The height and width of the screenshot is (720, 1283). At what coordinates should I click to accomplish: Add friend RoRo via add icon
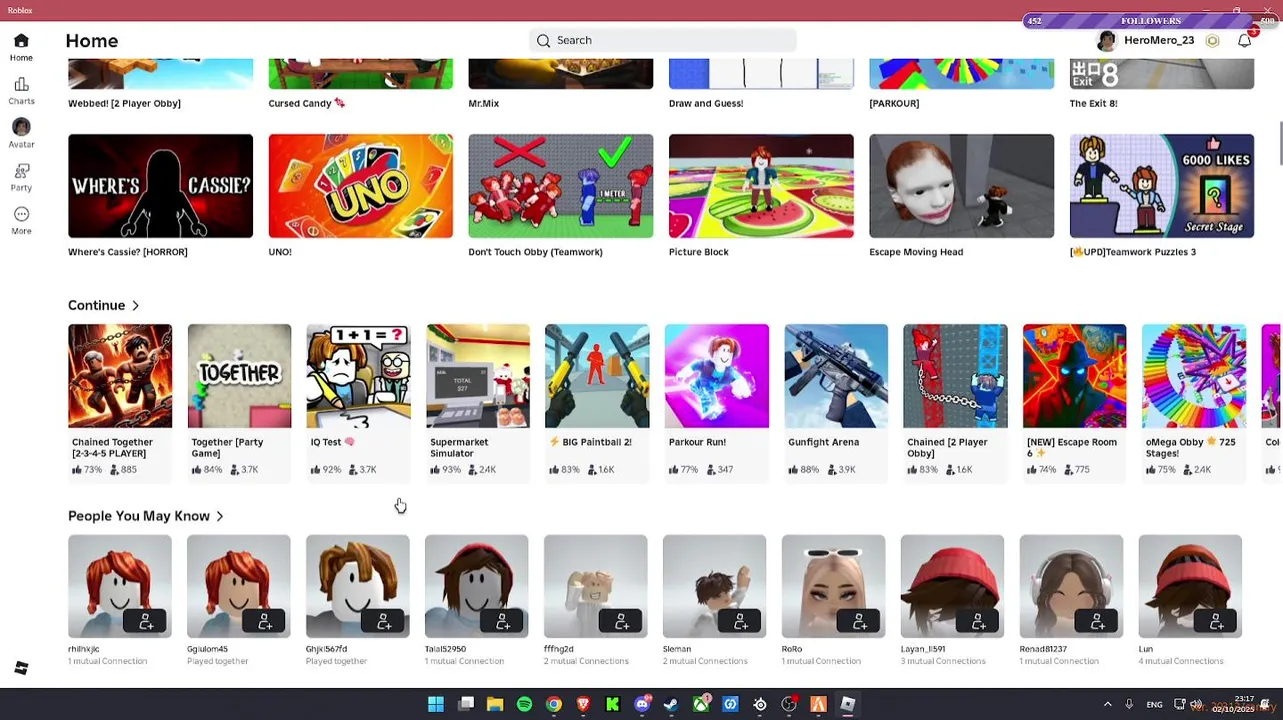[860, 622]
